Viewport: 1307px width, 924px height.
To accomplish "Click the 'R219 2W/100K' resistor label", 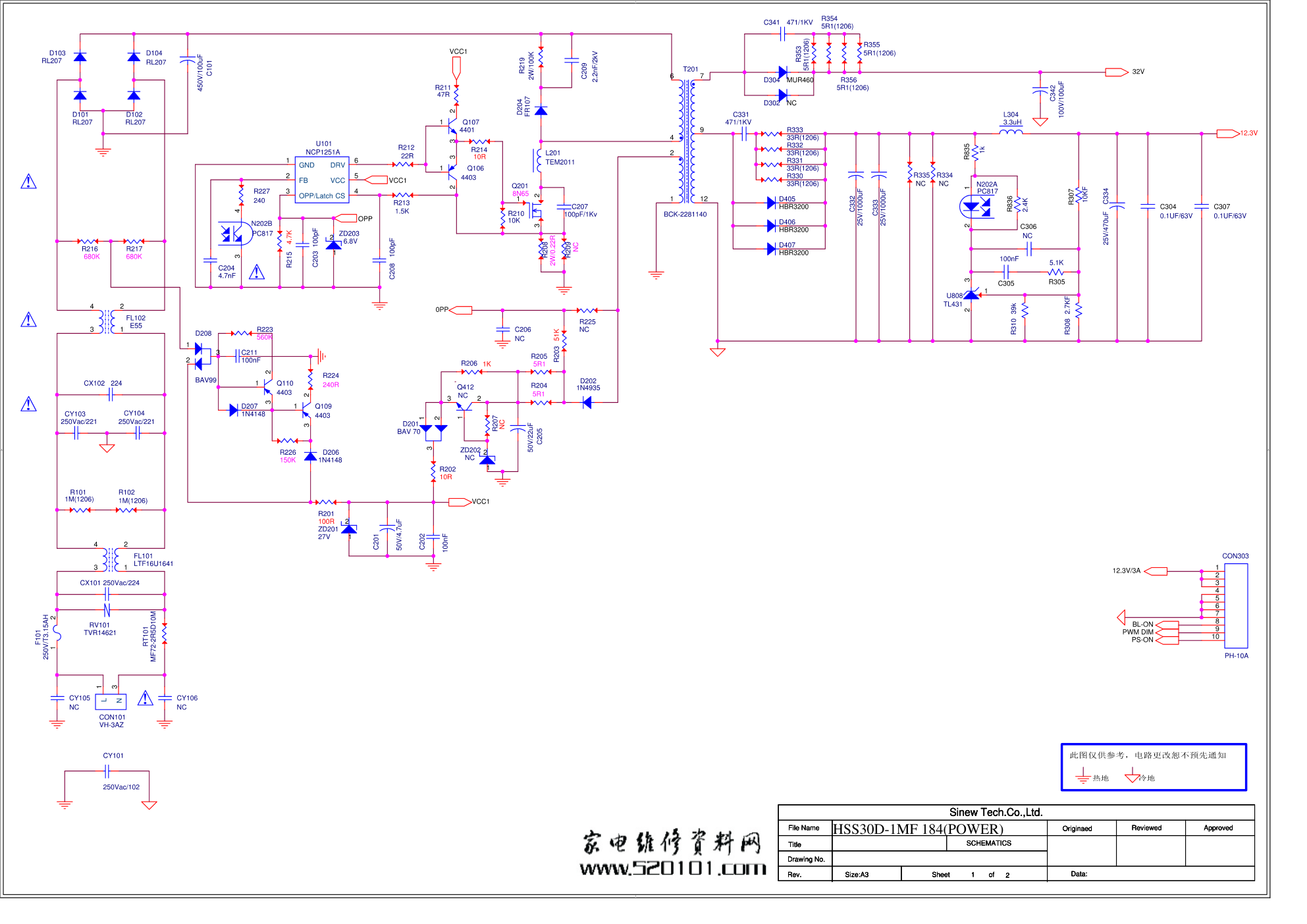I will tap(527, 65).
